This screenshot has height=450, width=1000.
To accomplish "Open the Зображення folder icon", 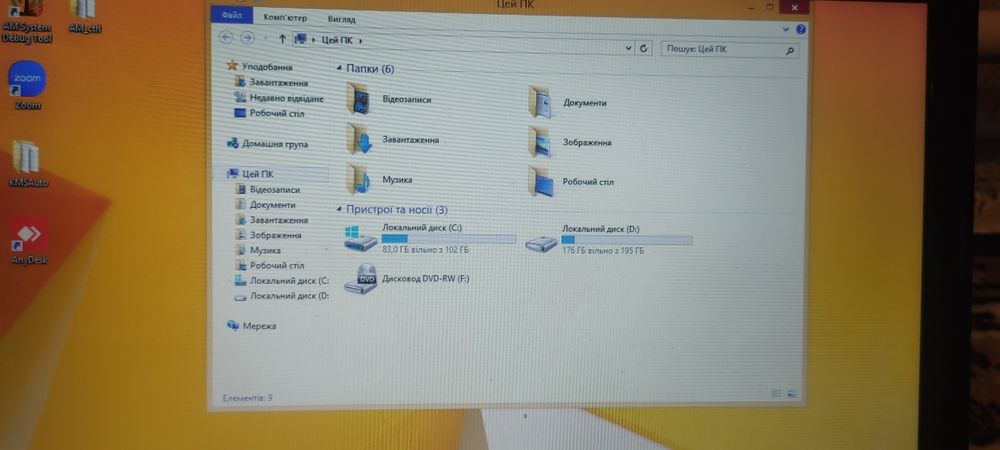I will (541, 142).
